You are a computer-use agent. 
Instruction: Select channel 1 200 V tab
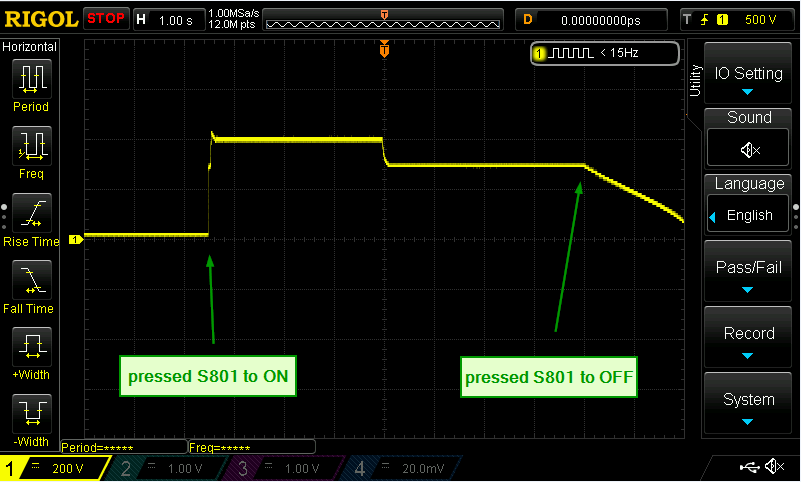click(x=55, y=468)
